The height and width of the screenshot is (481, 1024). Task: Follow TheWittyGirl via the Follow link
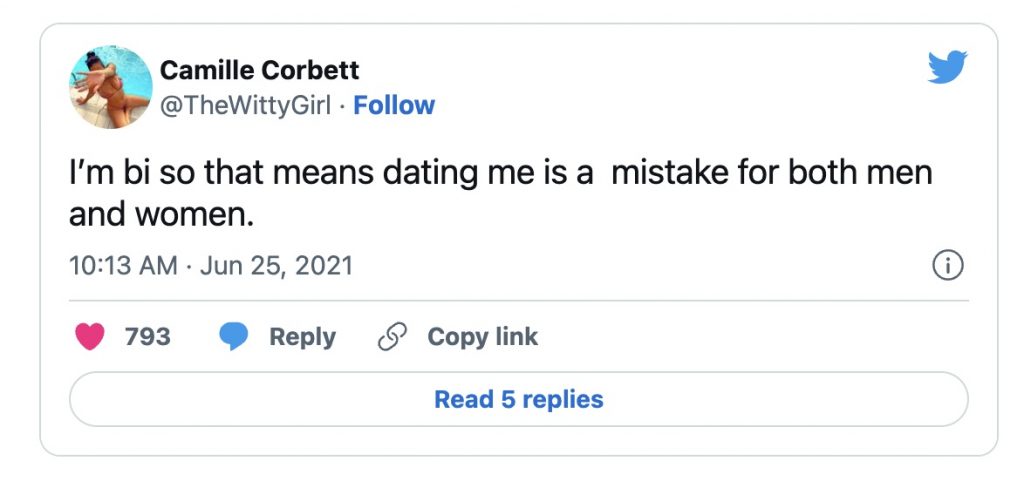pos(394,105)
